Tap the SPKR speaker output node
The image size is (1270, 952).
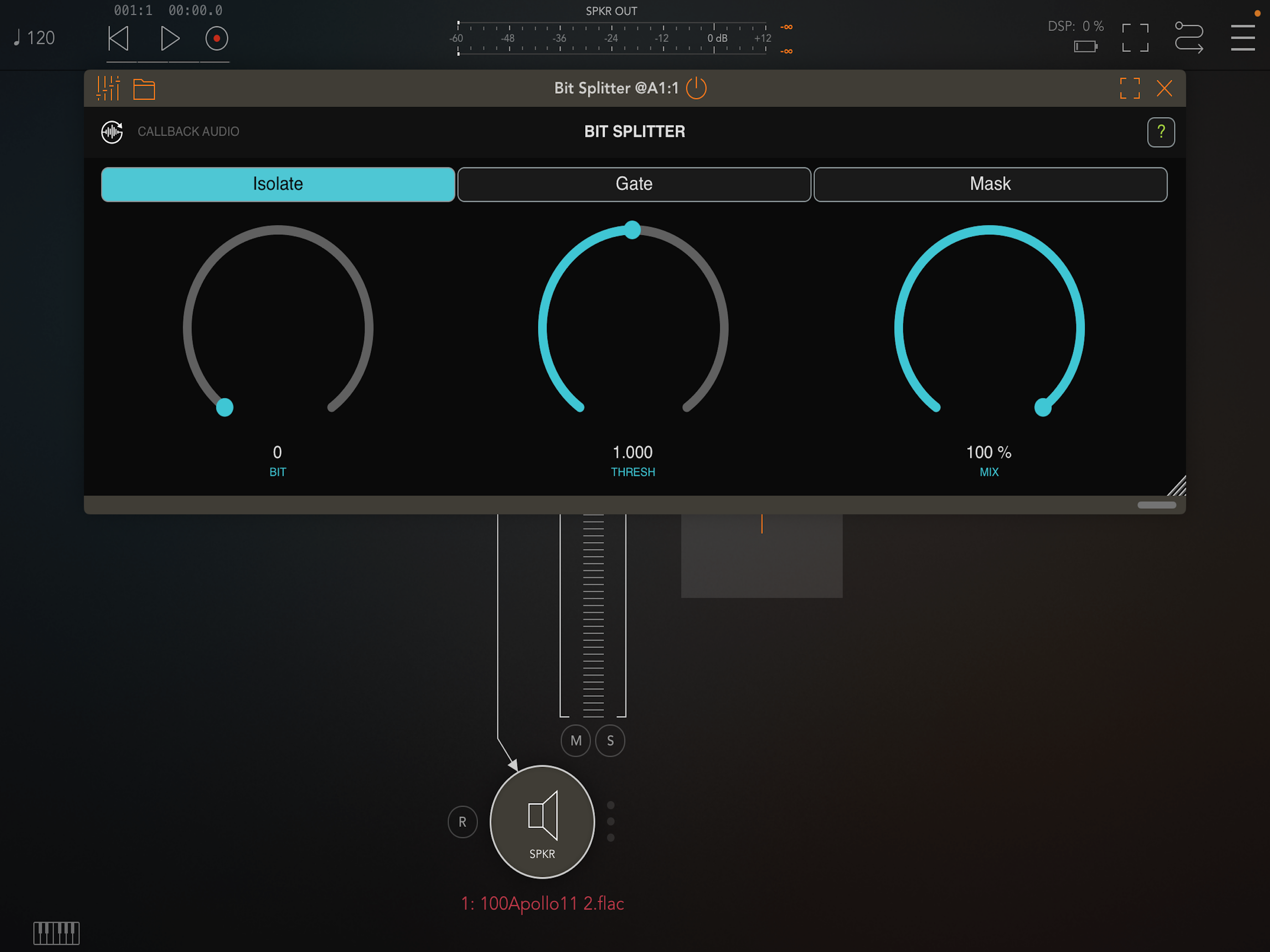coord(542,822)
